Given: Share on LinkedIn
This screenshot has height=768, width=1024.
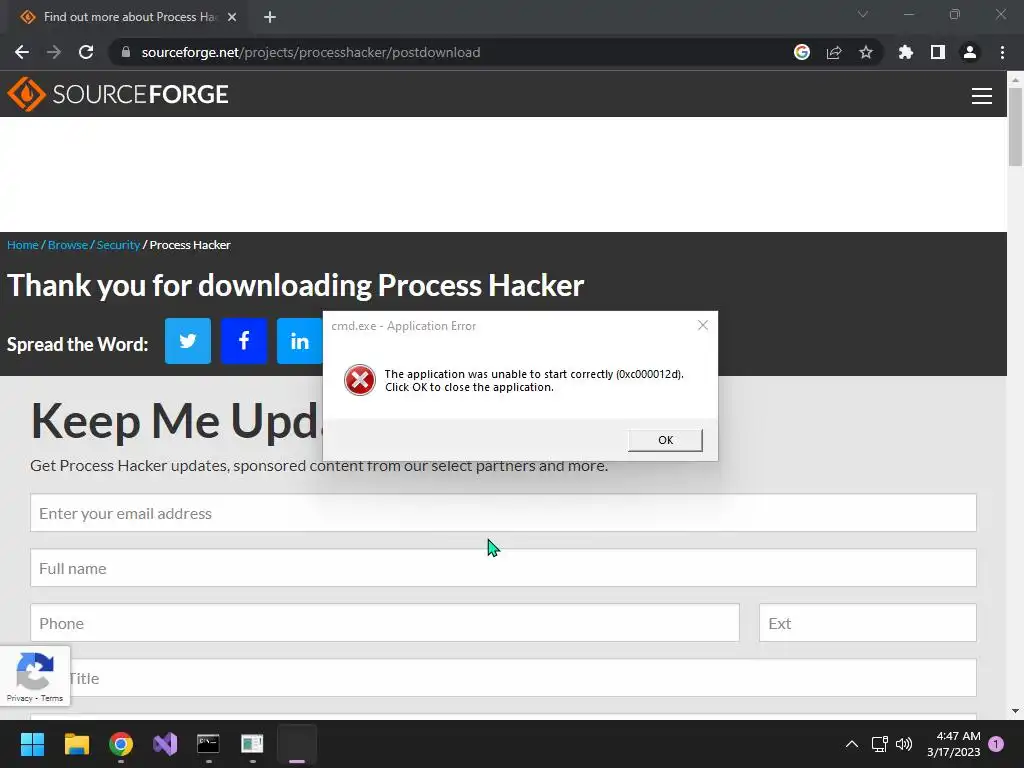Looking at the screenshot, I should click(300, 341).
